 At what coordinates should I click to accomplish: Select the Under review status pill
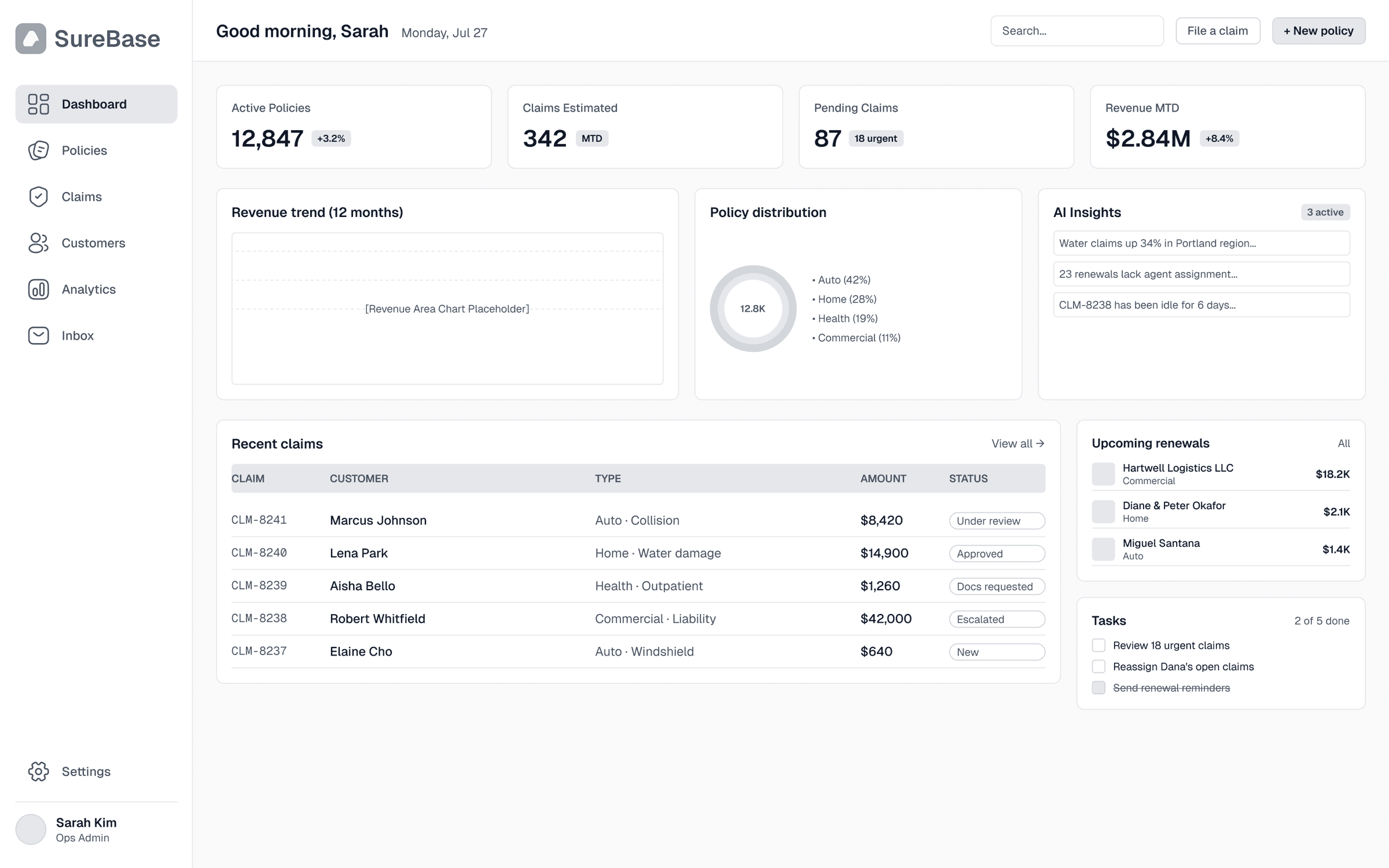point(997,521)
